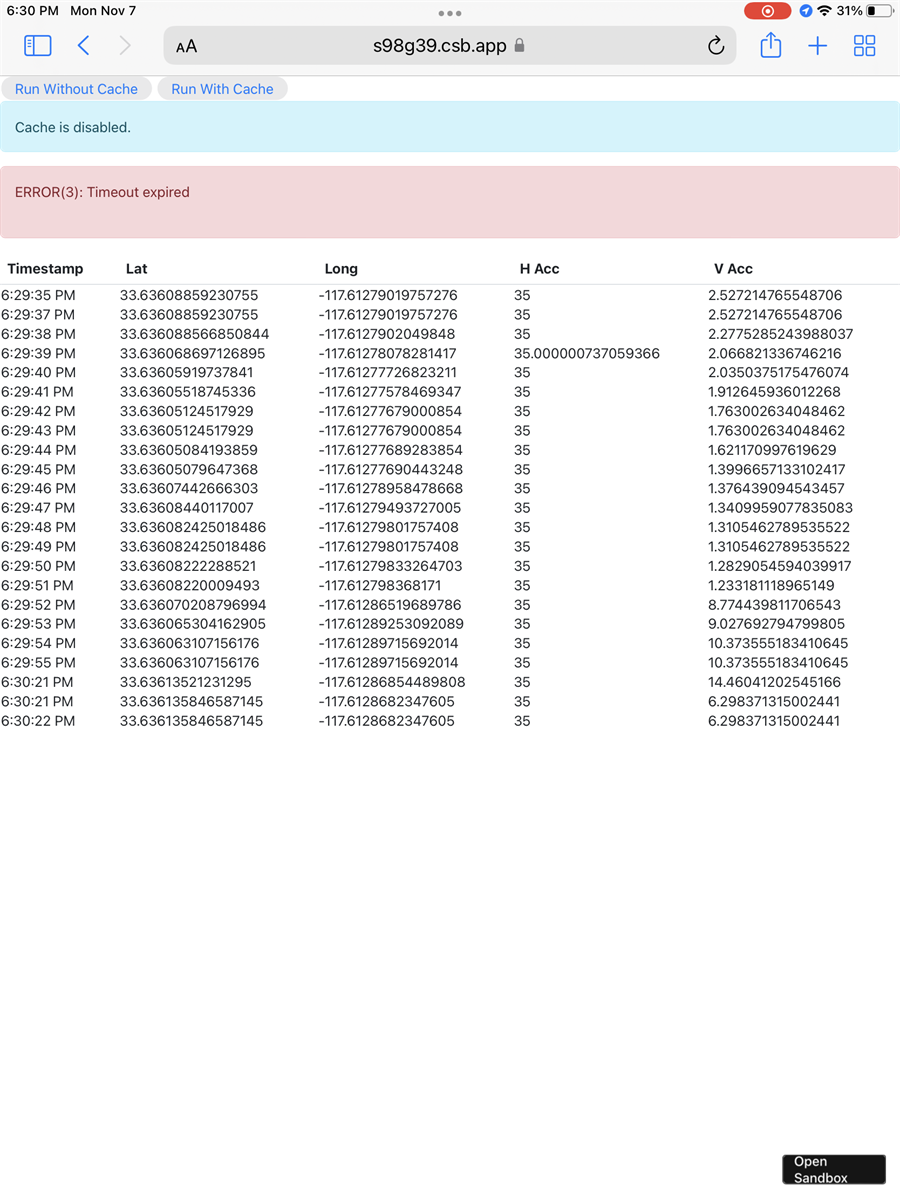Select V Acc value 2.2775285243988037
The image size is (900, 1200).
click(780, 334)
